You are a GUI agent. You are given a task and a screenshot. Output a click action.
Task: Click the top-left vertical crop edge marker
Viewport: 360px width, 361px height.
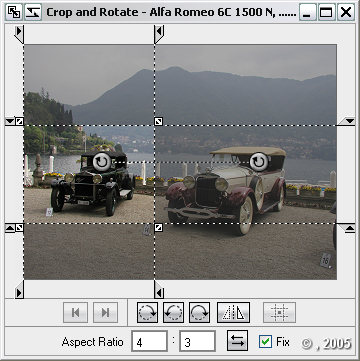tap(19, 35)
